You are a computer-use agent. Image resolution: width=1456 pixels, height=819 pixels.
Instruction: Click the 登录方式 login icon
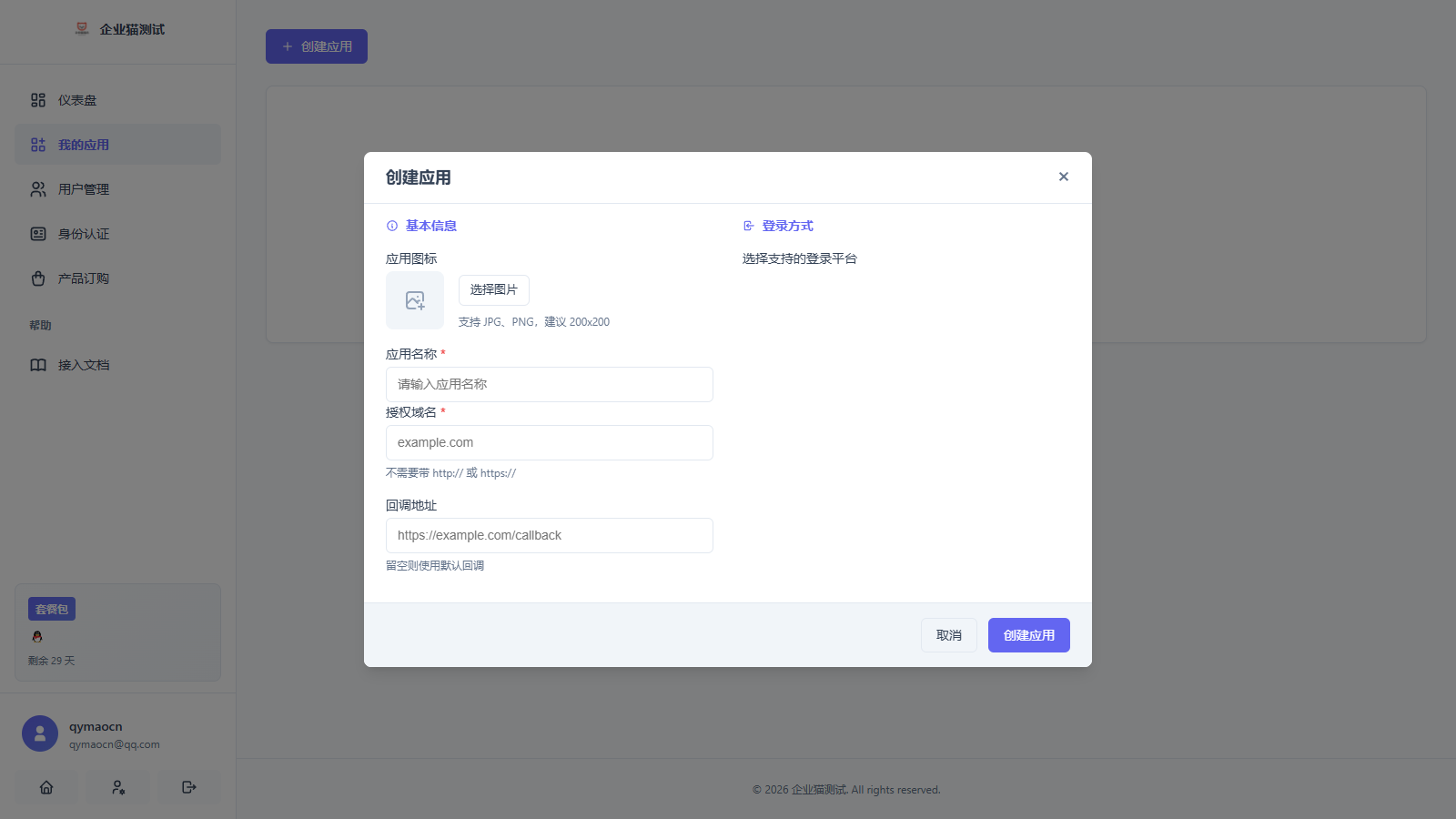(749, 226)
